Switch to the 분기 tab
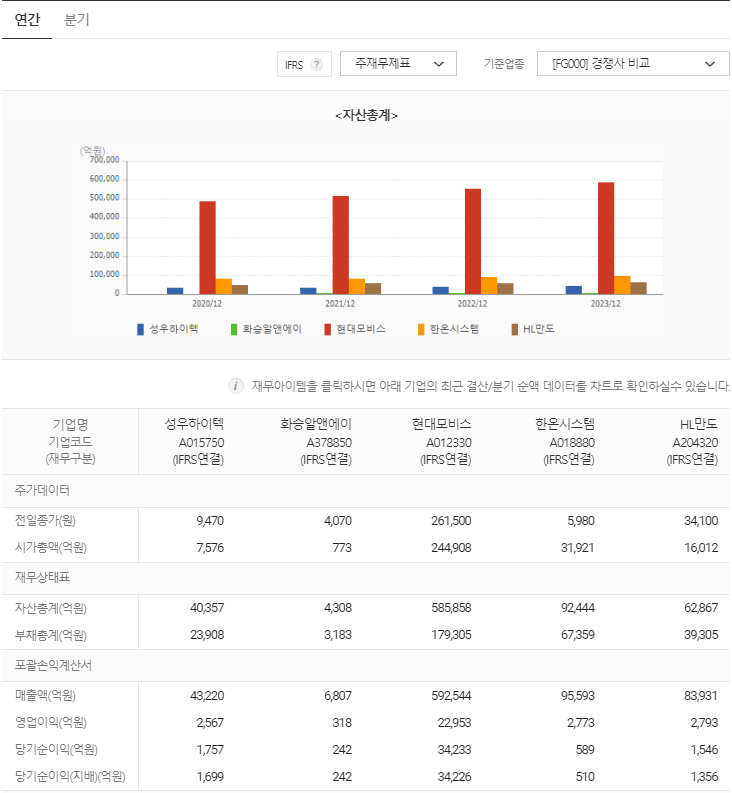 click(x=77, y=20)
